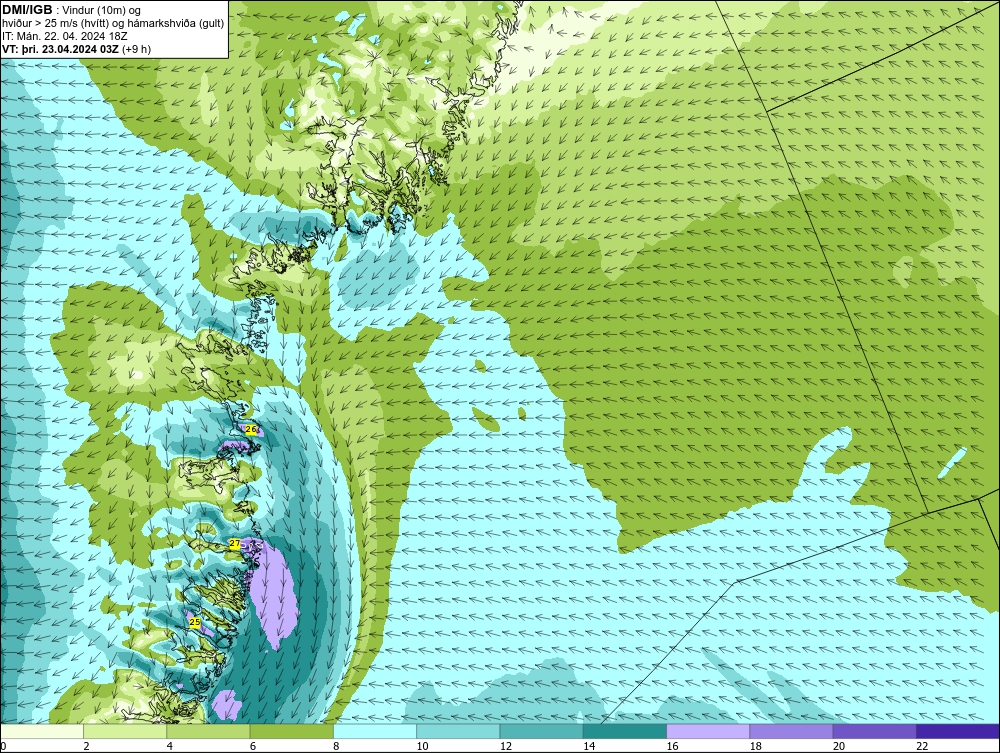The height and width of the screenshot is (753, 1000).
Task: Click the legend scale number 22
Action: 922,746
